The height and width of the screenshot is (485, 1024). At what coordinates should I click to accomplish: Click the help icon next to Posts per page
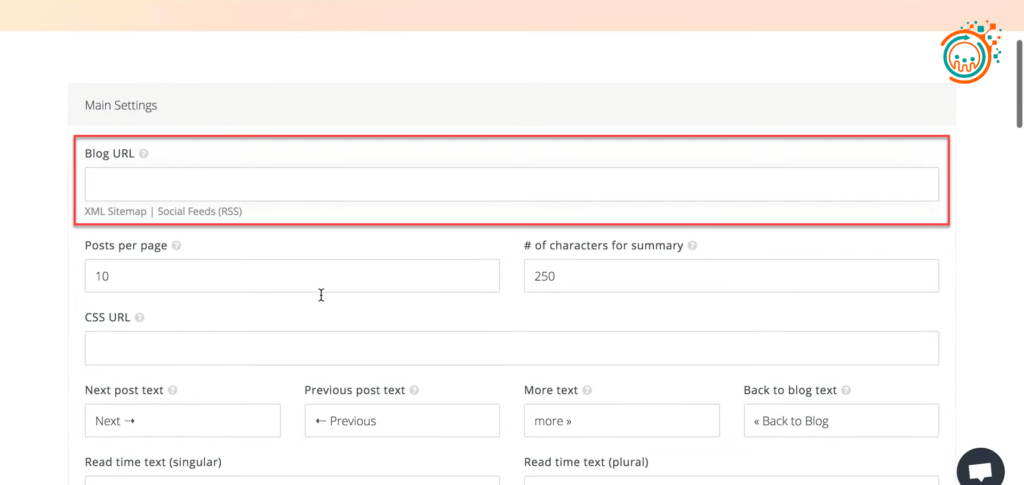[176, 246]
